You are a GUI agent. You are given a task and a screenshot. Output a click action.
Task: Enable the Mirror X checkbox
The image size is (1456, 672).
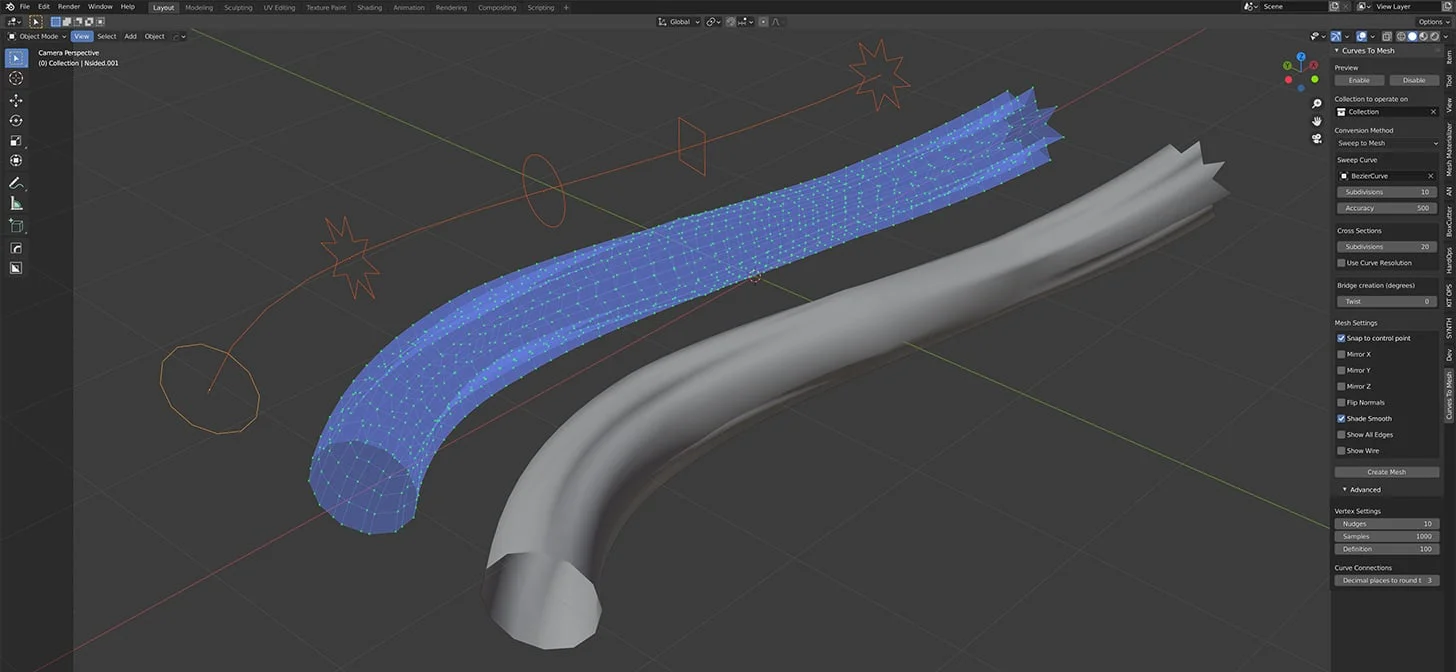point(1341,354)
